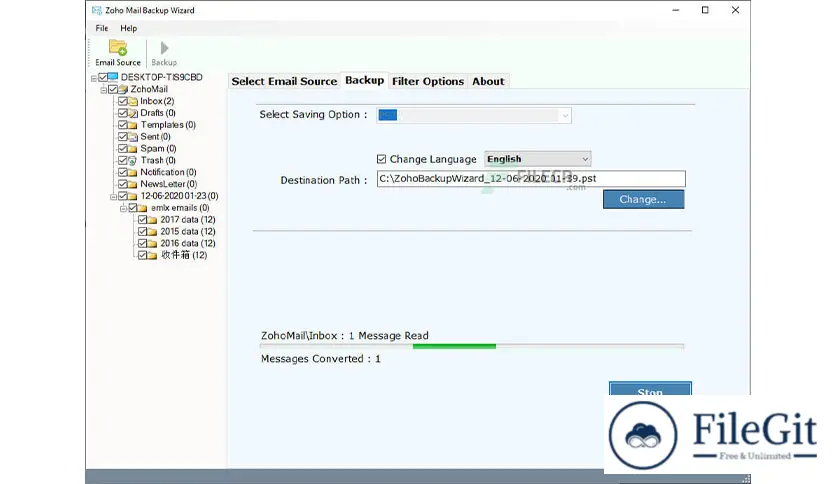Viewport: 836px width, 484px height.
Task: Collapse the 12-06-2020 01-23 tree node
Action: 113,197
